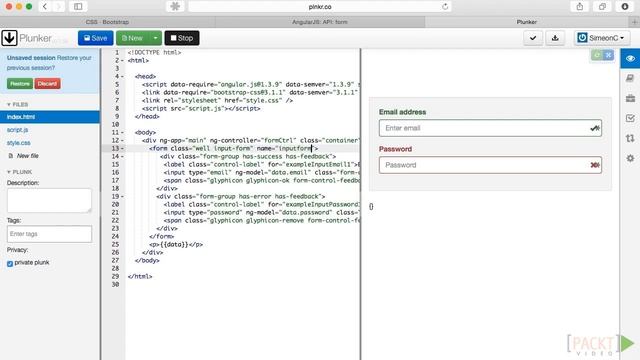Download the plunk as zip
Screen dimensions: 640x360
point(555,38)
